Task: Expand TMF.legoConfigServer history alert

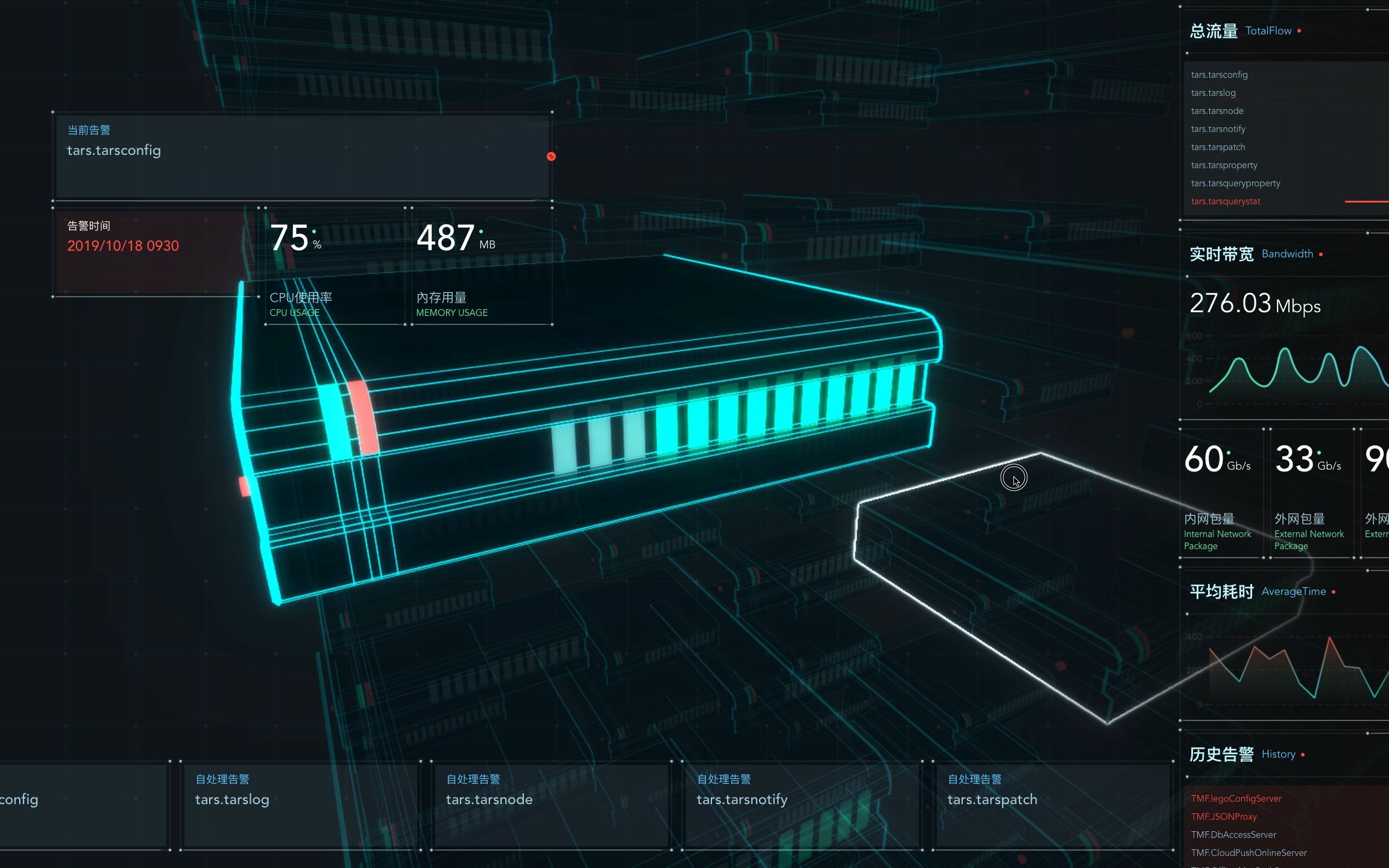Action: coord(1237,797)
